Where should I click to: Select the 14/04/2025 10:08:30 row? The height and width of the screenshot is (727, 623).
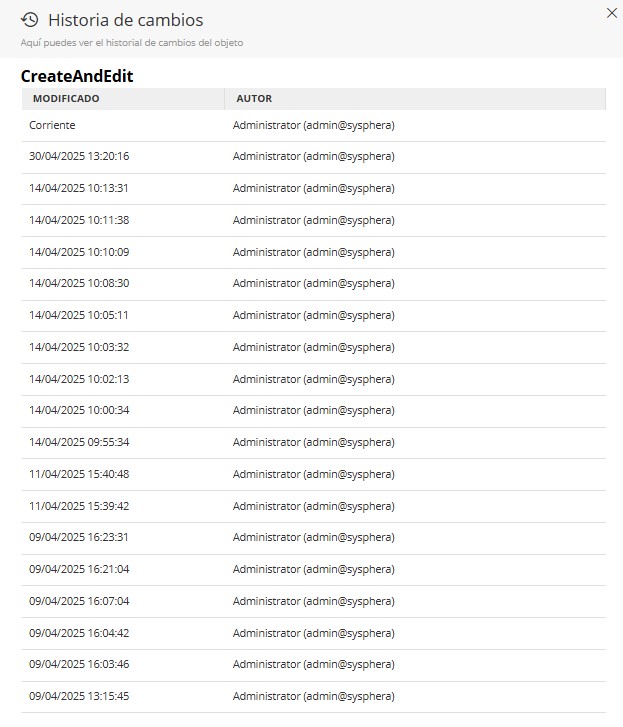[79, 283]
